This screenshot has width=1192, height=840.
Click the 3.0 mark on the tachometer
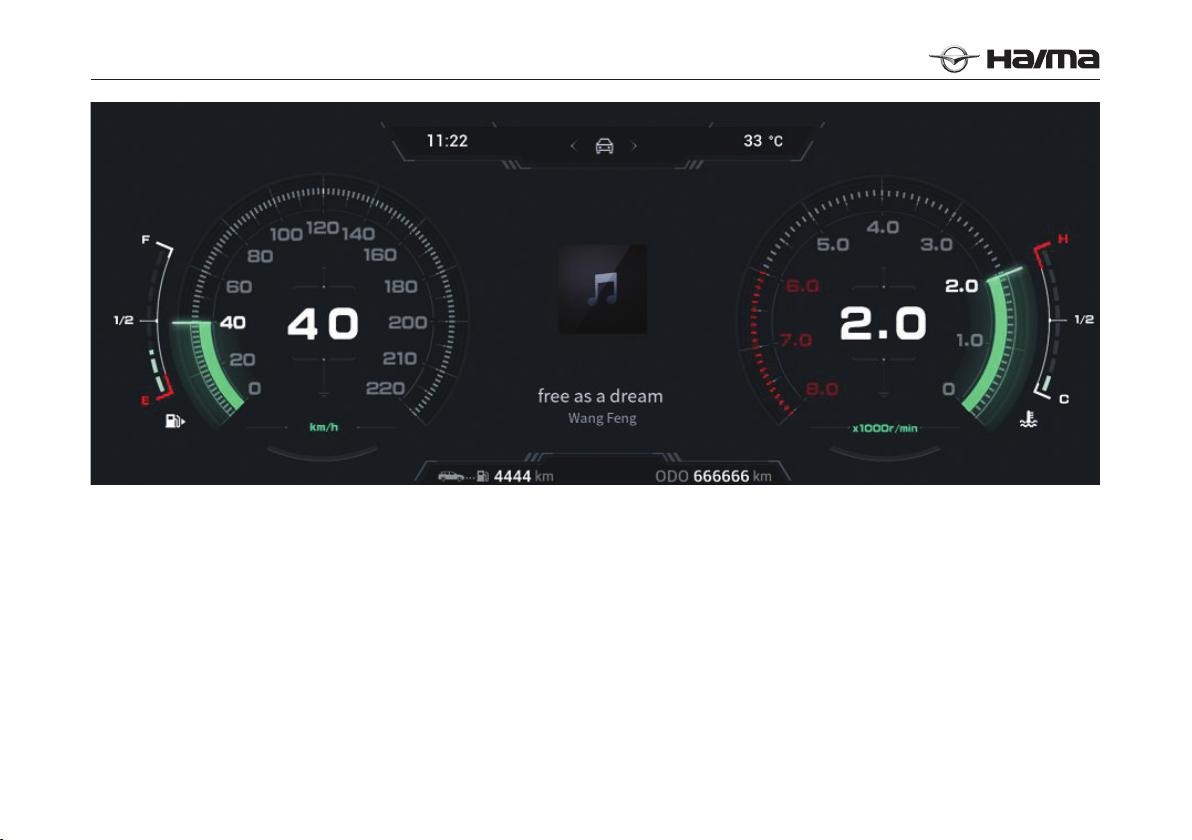(937, 244)
